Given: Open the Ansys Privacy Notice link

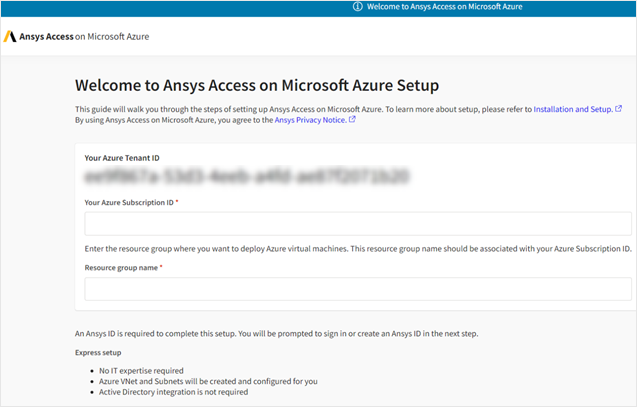Looking at the screenshot, I should [310, 120].
